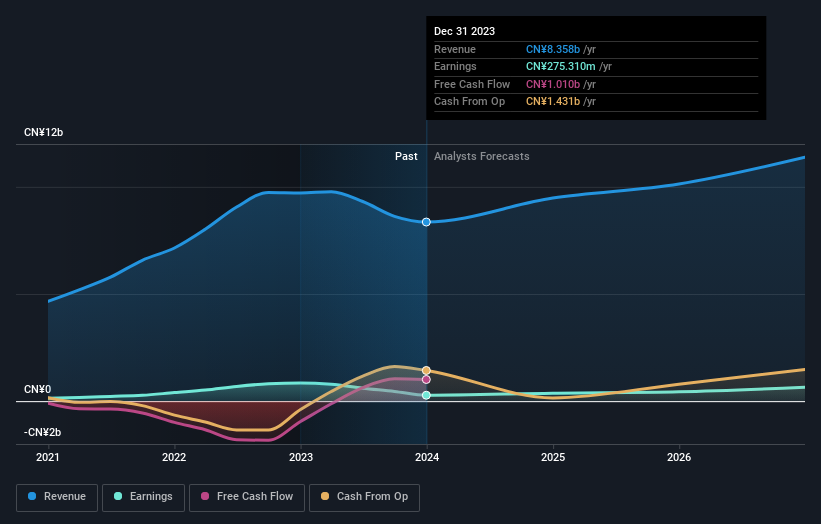Click the Analysts Forecasts label
Viewport: 821px width, 524px height.
(482, 157)
